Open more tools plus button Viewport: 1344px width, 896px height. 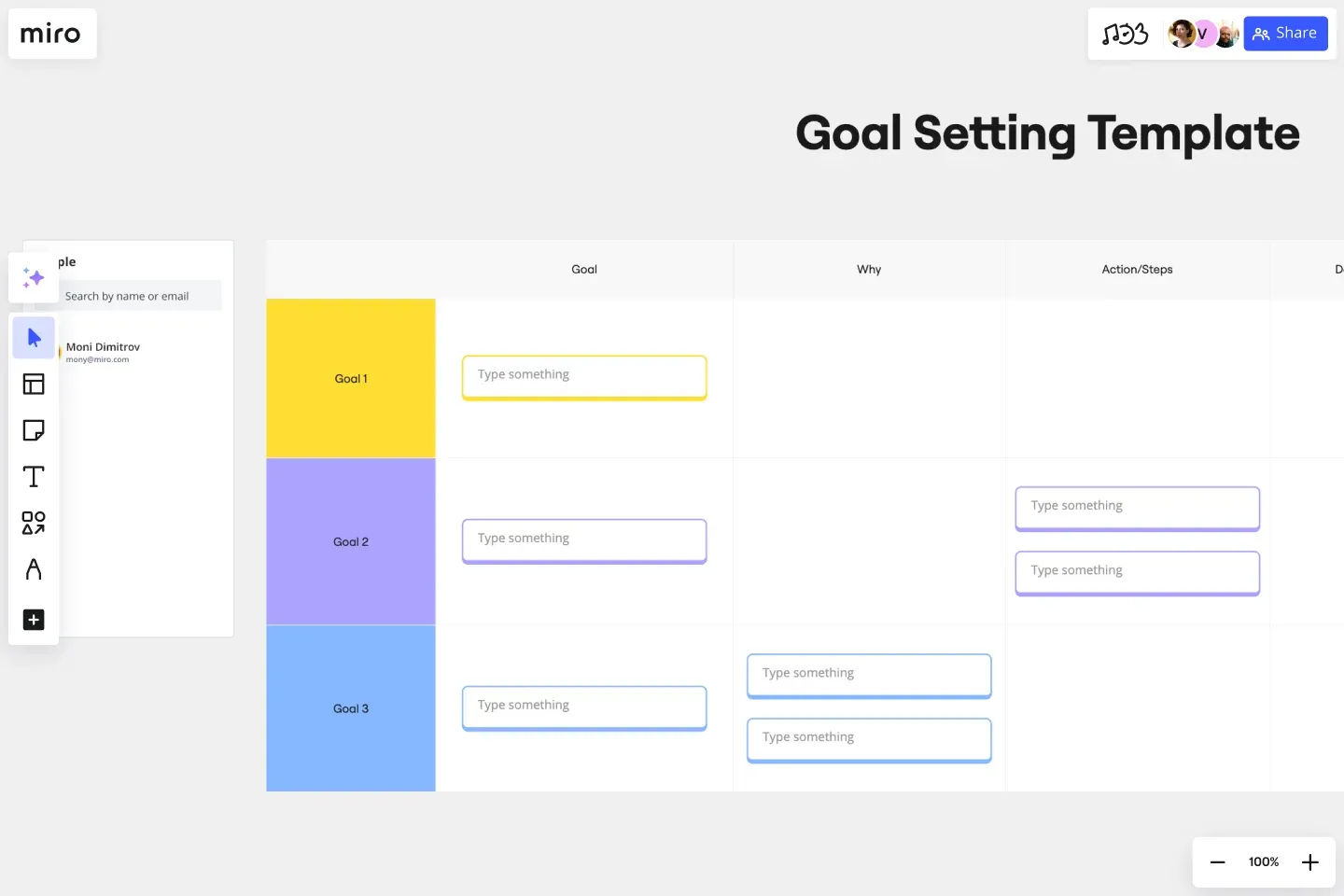tap(34, 620)
